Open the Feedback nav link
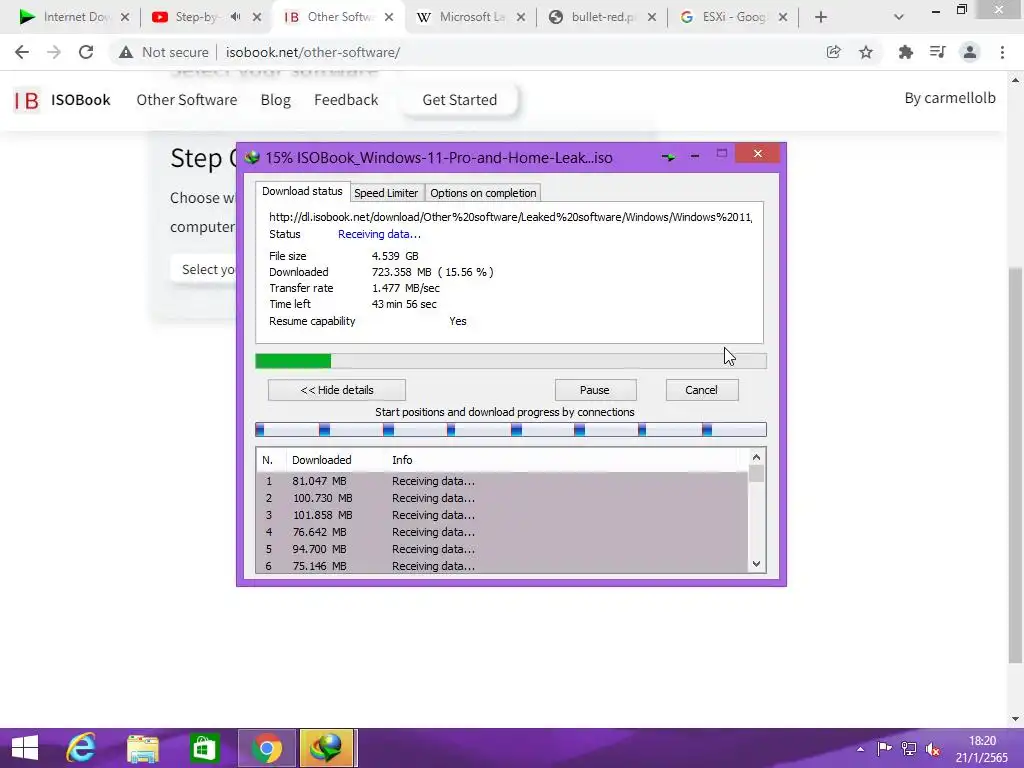 [x=346, y=100]
